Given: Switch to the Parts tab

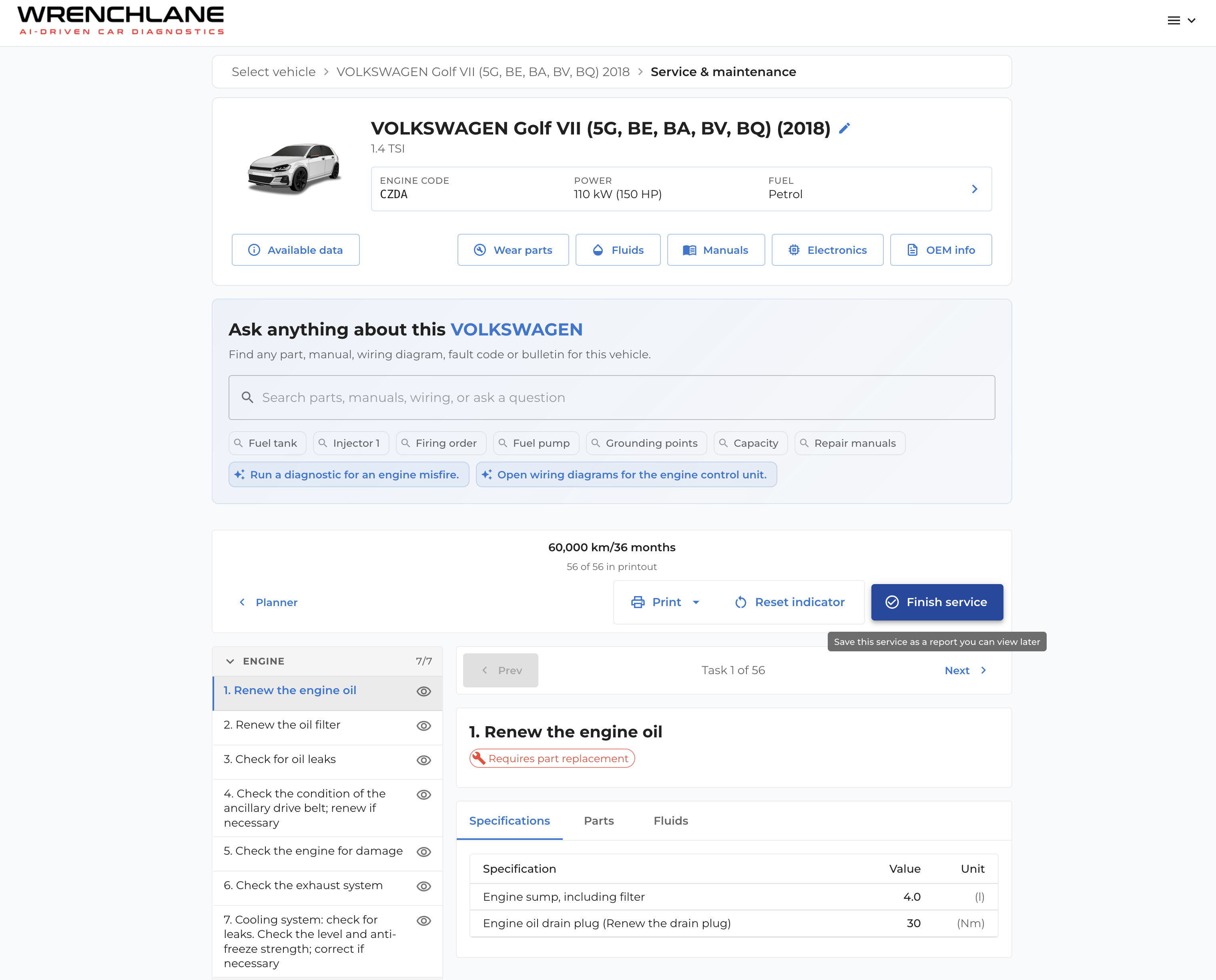Looking at the screenshot, I should 599,821.
